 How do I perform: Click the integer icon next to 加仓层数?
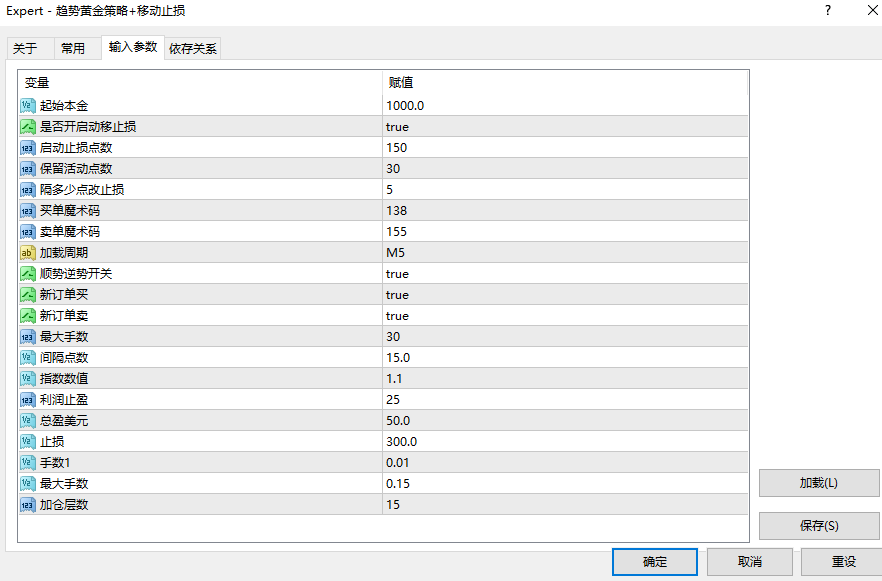click(28, 504)
